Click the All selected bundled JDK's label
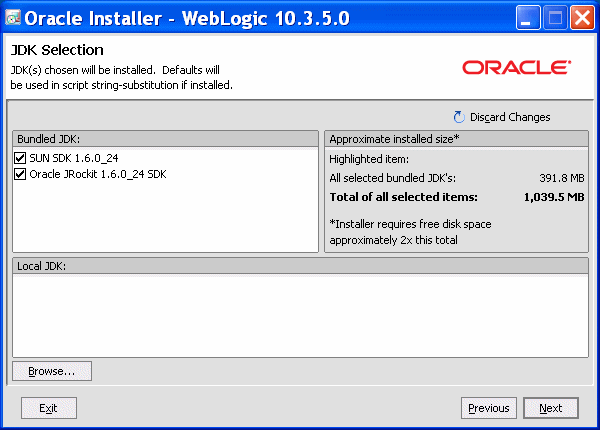 (x=393, y=178)
